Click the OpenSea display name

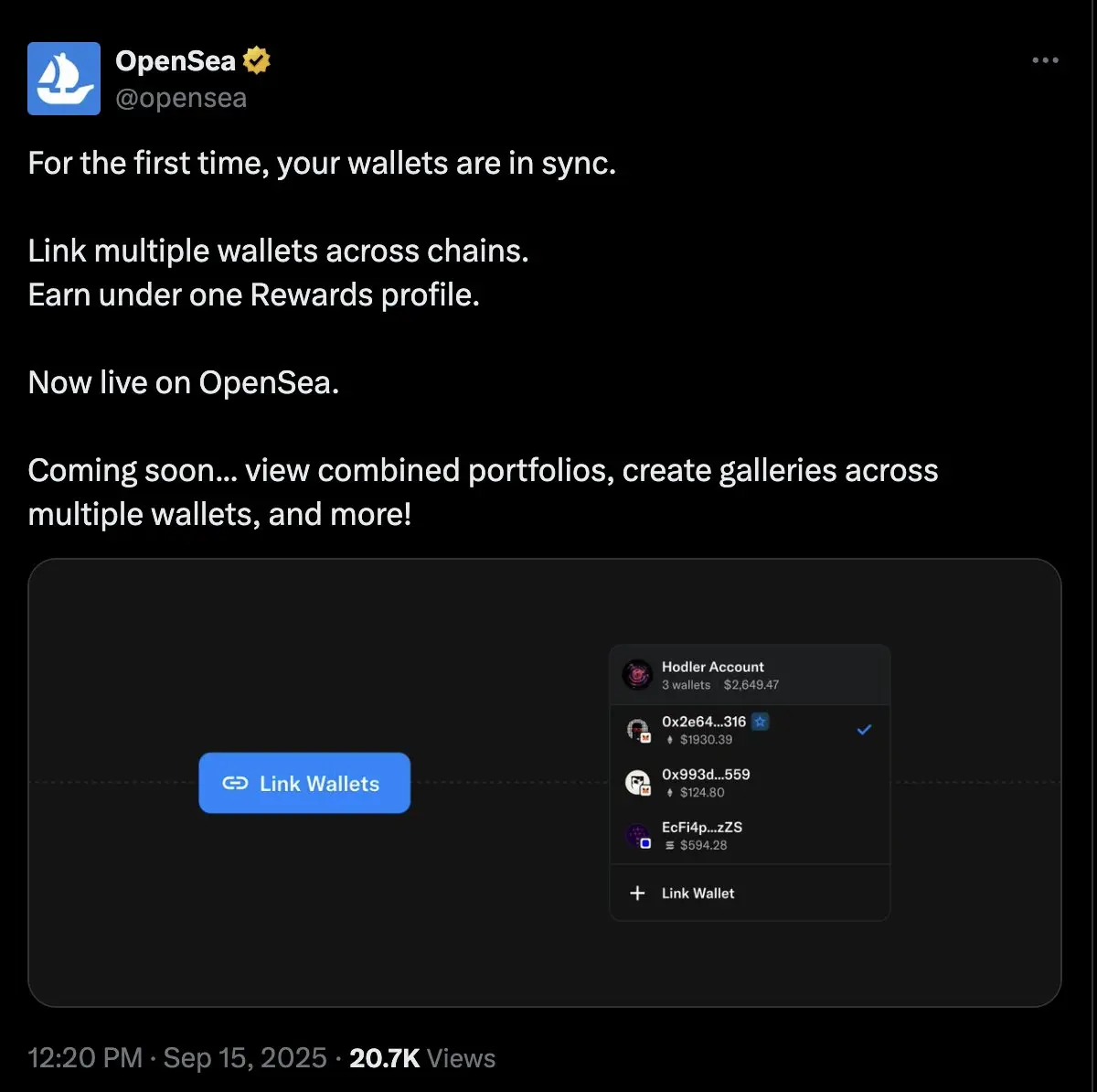(176, 61)
